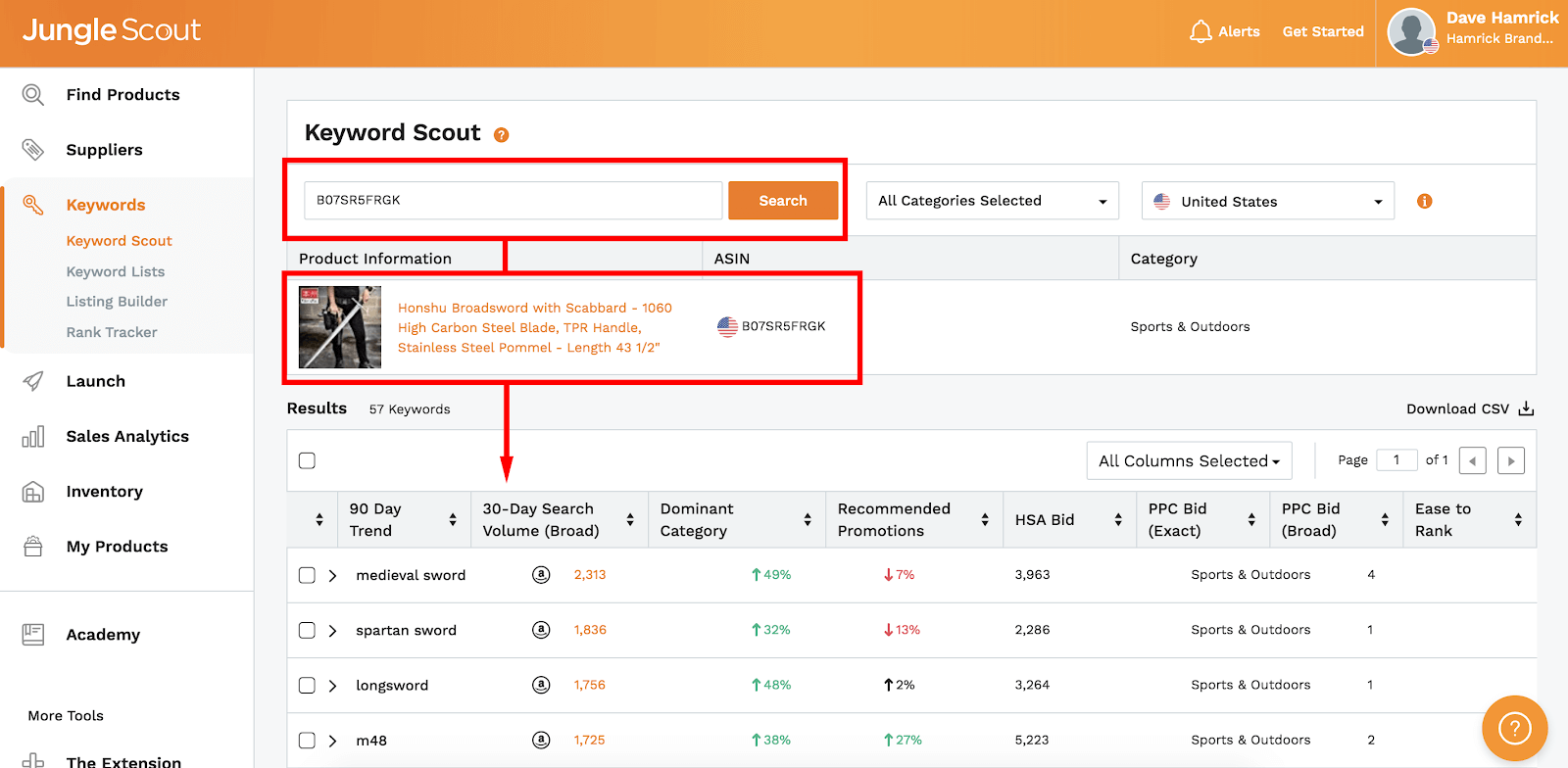Image resolution: width=1568 pixels, height=768 pixels.
Task: Click the Alerts bell icon
Action: tap(1200, 32)
